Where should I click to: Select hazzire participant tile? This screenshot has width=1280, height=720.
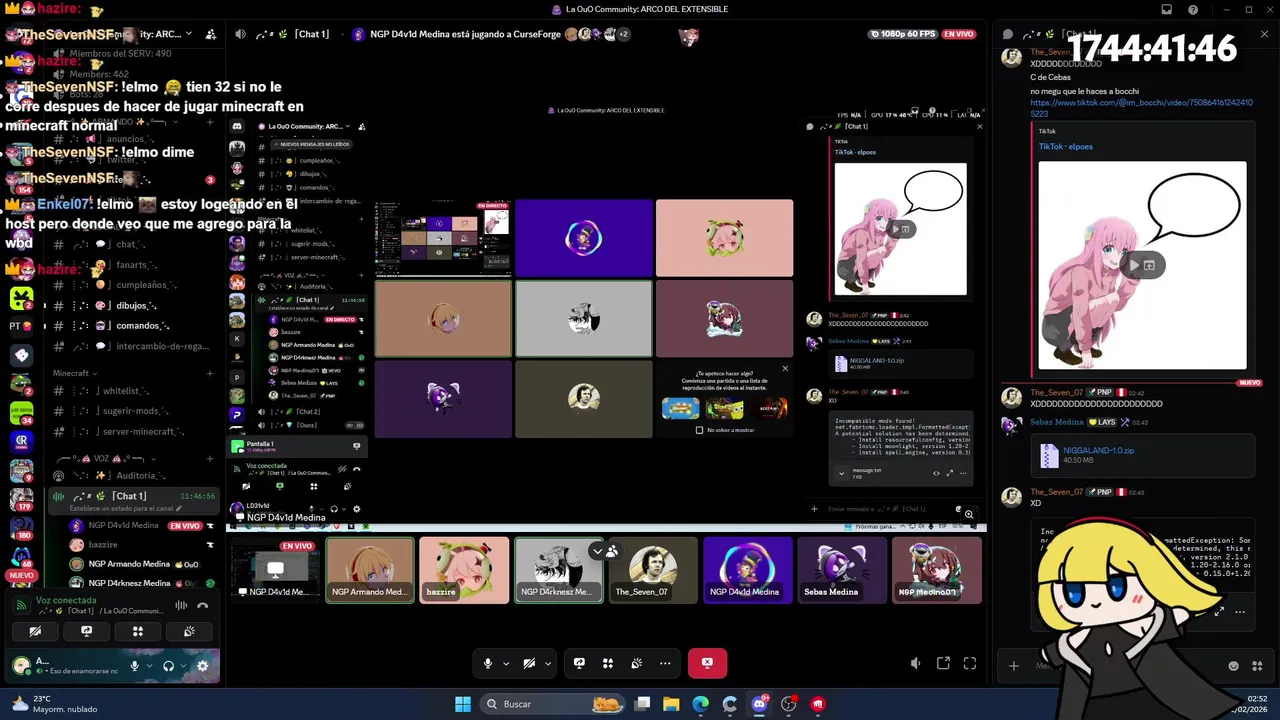(464, 570)
